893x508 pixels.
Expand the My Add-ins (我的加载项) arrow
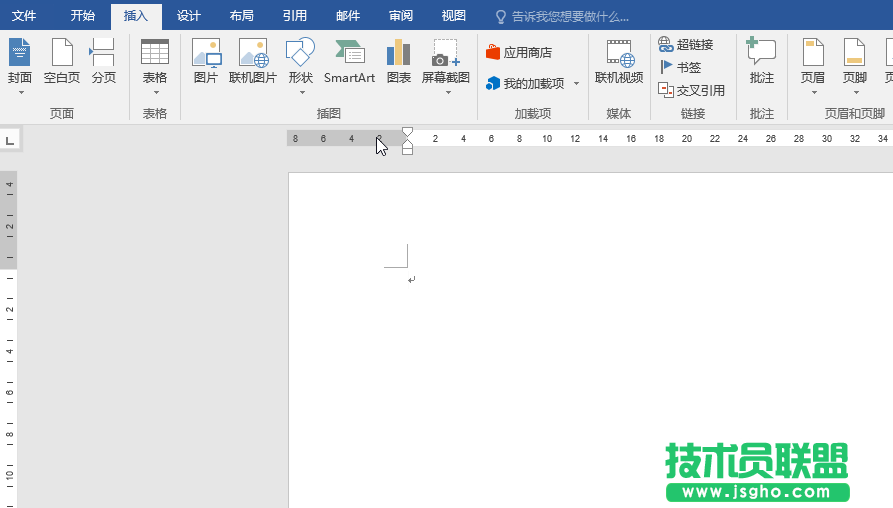pos(576,84)
